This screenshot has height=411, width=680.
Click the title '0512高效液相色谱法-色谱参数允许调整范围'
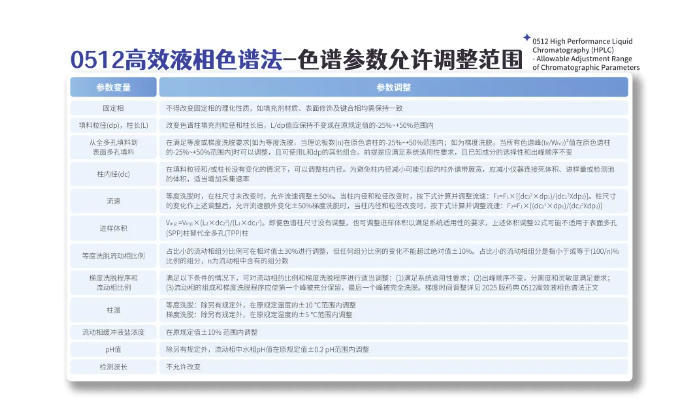[x=296, y=59]
